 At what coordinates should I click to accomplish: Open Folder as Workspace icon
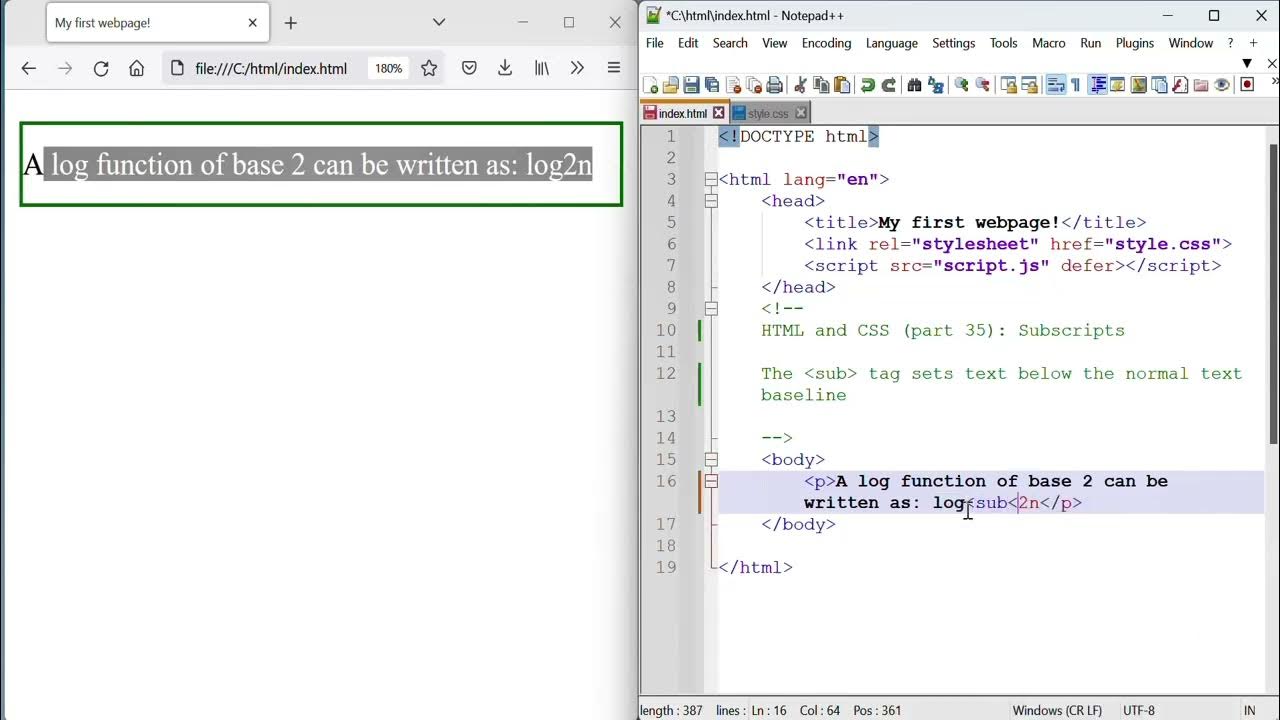point(1201,85)
